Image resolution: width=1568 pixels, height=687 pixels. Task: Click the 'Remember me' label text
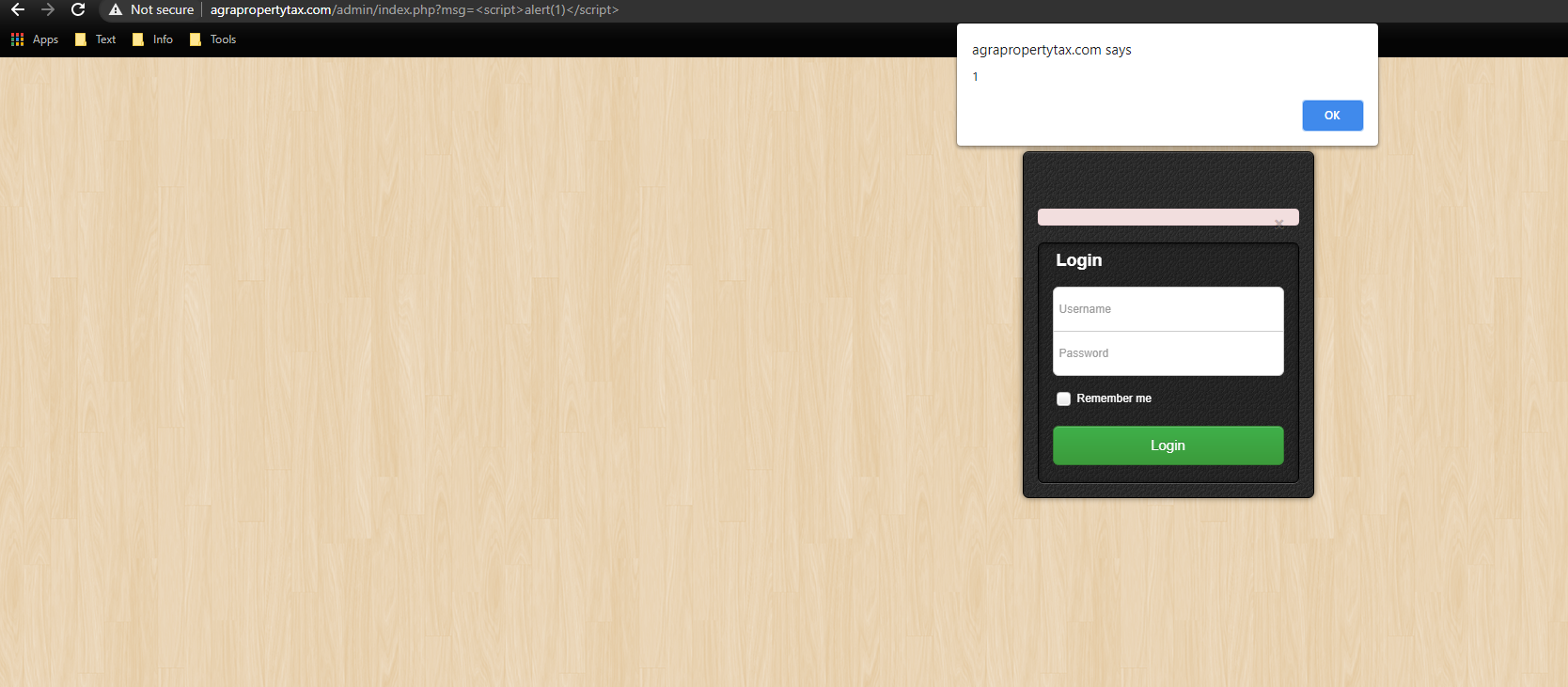point(1114,398)
